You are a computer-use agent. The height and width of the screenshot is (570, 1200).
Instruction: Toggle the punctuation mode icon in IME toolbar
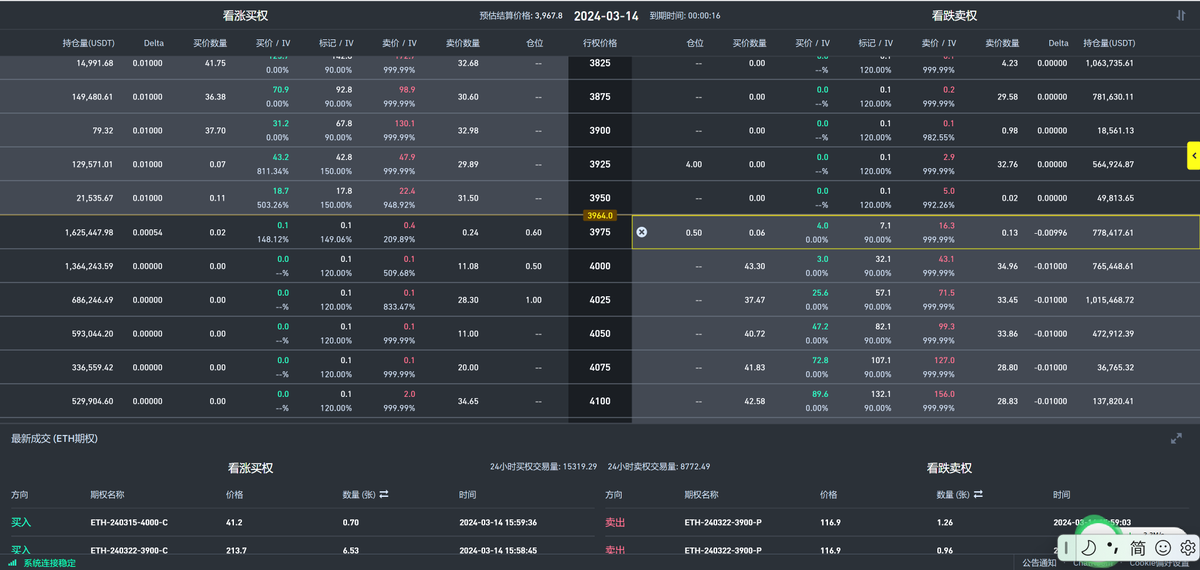click(1112, 548)
